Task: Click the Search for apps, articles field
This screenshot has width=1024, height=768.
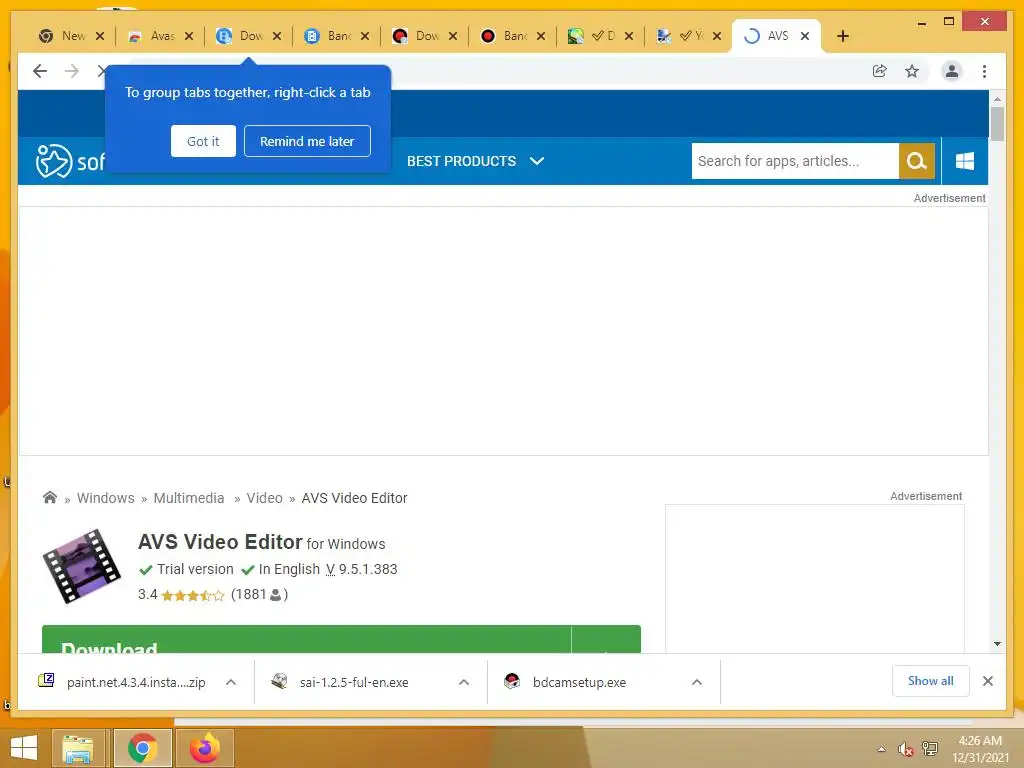Action: tap(795, 161)
